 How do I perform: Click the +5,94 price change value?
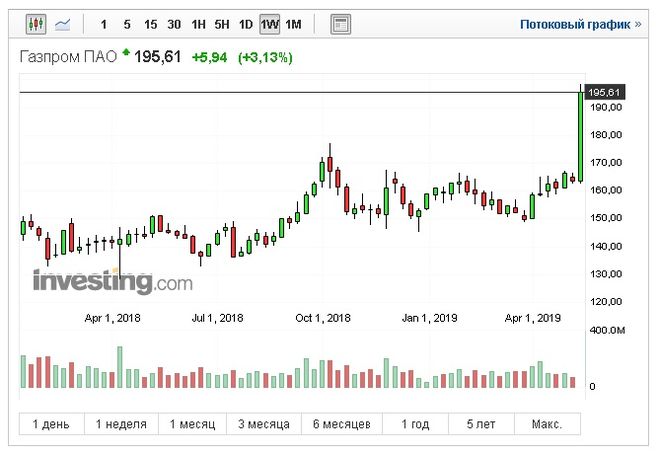pyautogui.click(x=209, y=57)
